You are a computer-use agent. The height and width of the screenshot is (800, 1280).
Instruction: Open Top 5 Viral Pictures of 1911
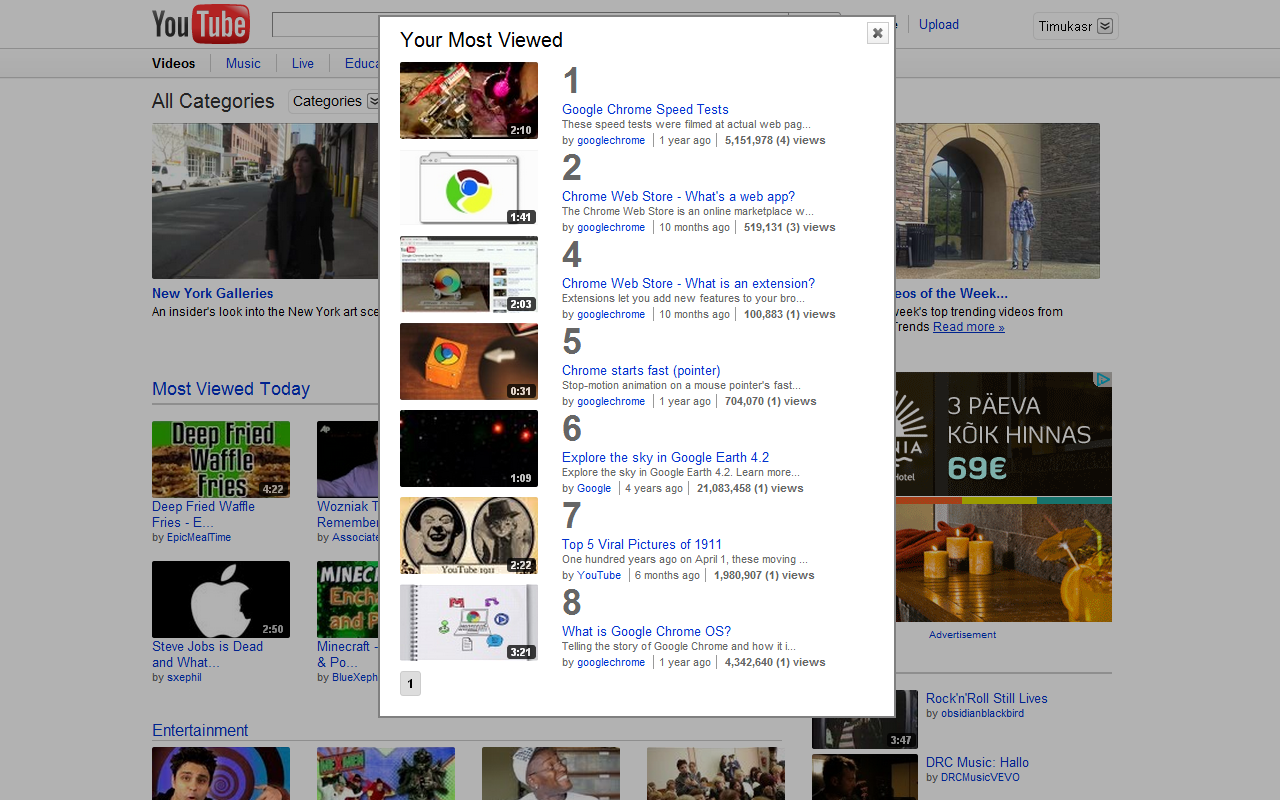pos(642,545)
